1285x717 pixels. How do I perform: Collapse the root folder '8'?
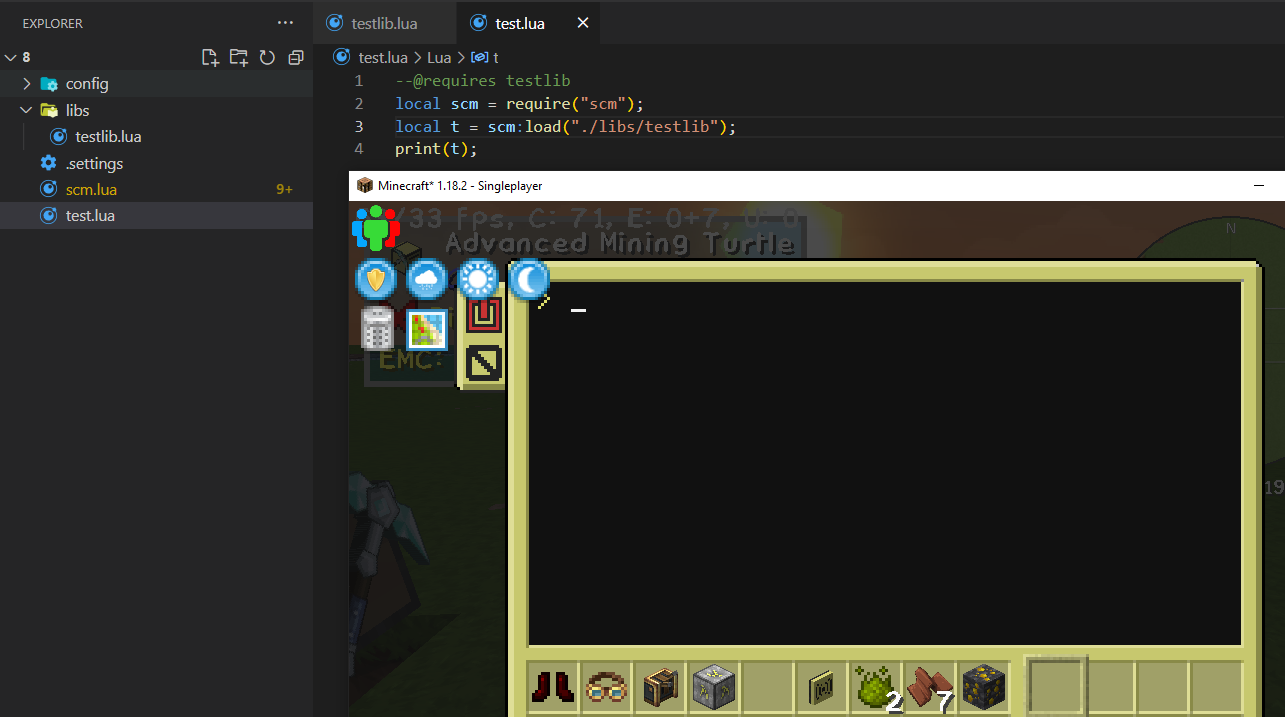click(x=11, y=58)
